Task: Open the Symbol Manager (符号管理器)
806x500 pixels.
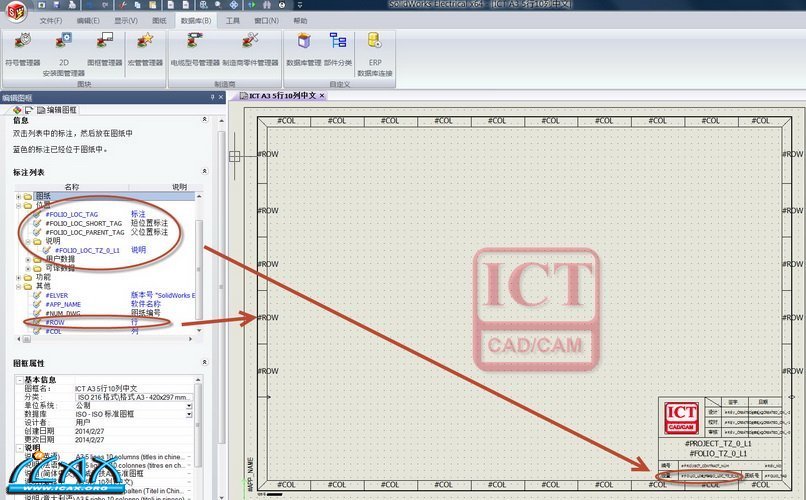Action: coord(23,50)
